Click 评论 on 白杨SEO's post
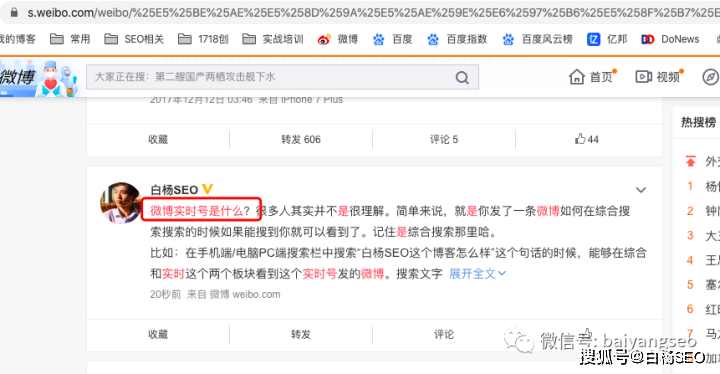This screenshot has width=720, height=374. pos(444,334)
